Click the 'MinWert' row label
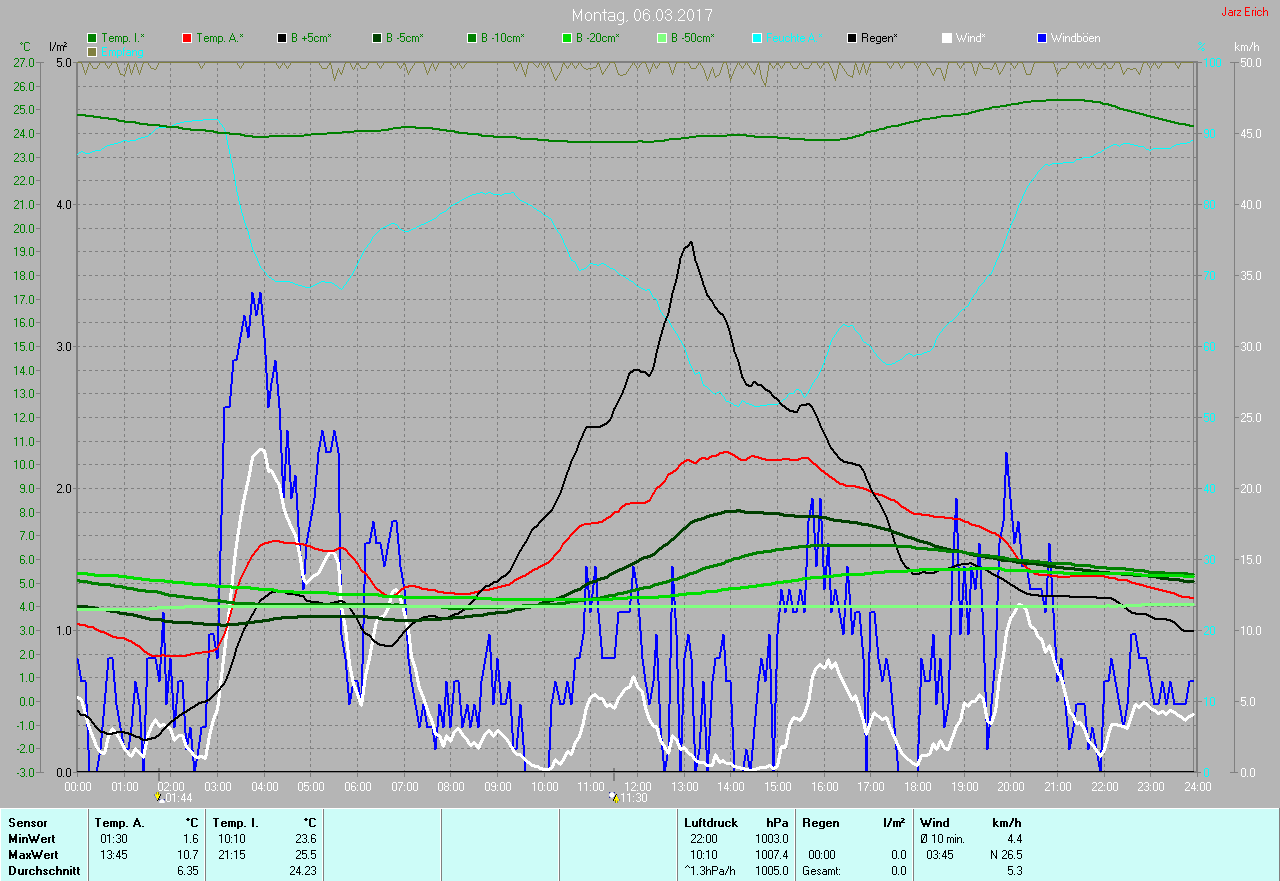 tap(30, 839)
